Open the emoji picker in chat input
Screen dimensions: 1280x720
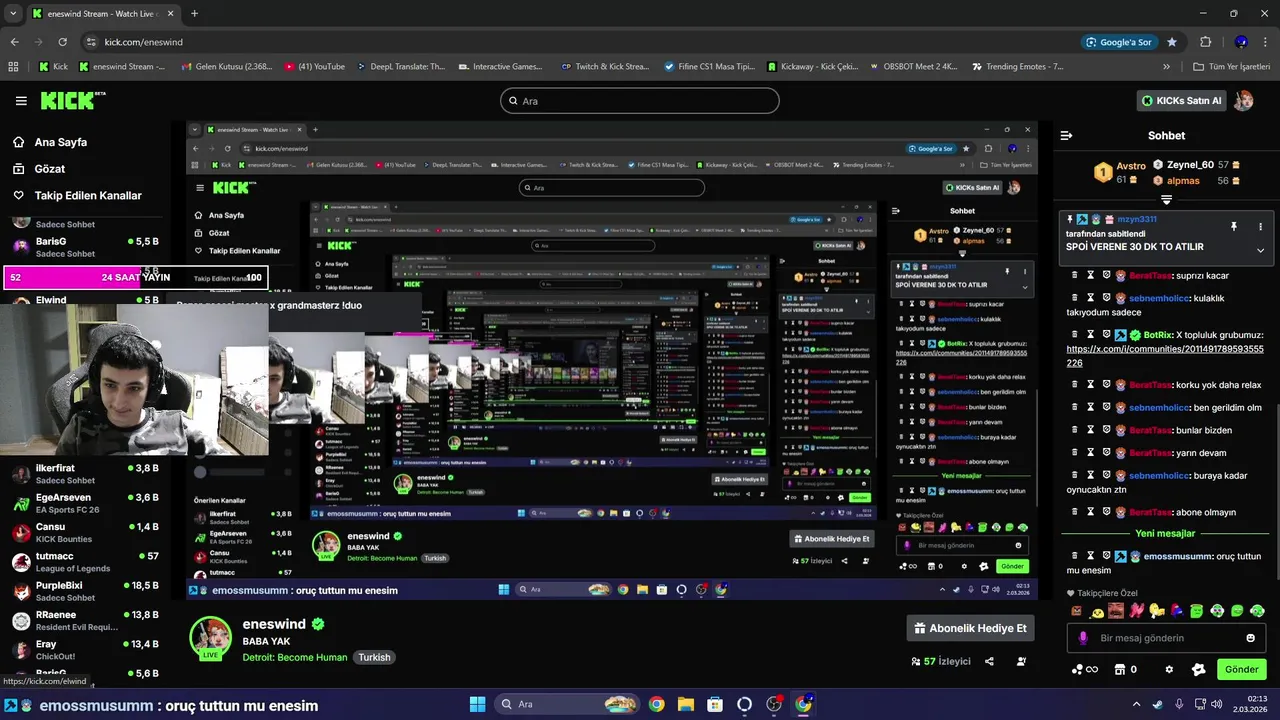(1250, 638)
